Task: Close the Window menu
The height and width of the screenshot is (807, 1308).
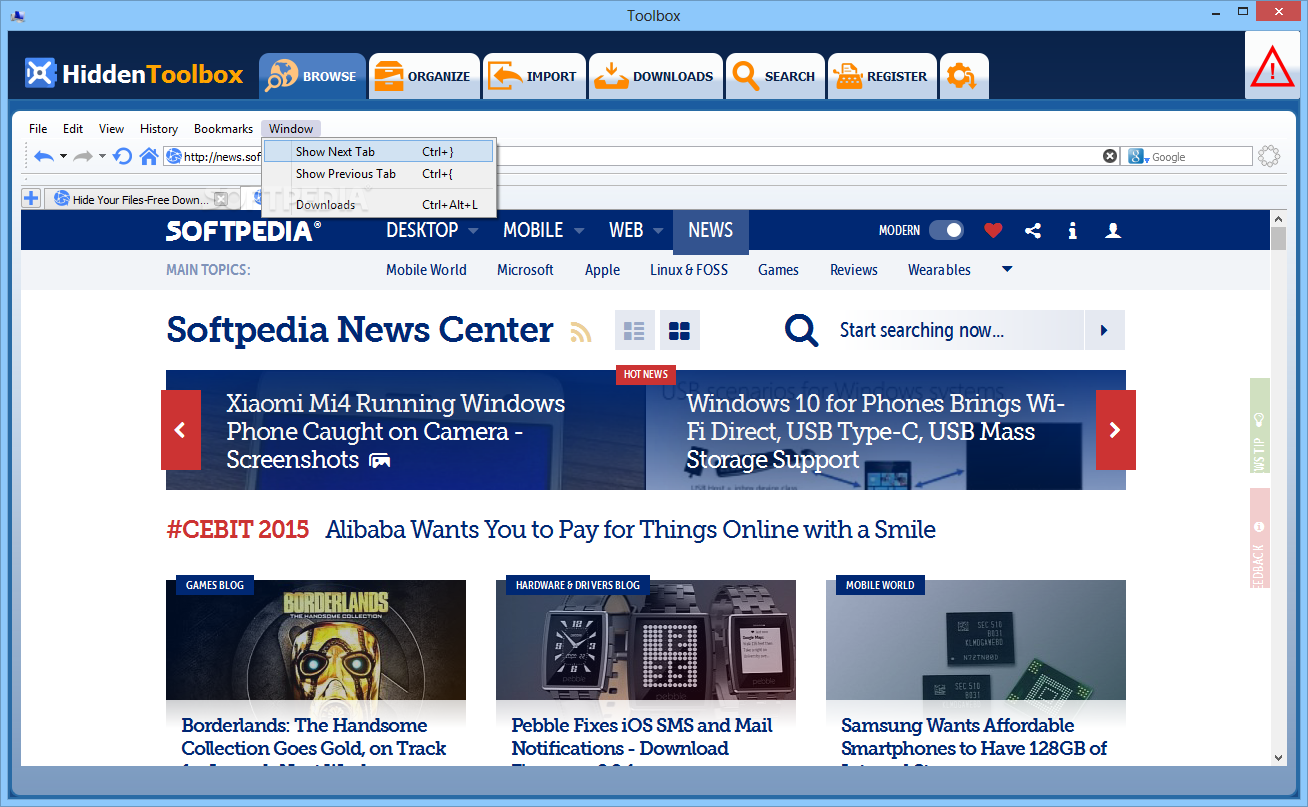Action: click(x=291, y=129)
